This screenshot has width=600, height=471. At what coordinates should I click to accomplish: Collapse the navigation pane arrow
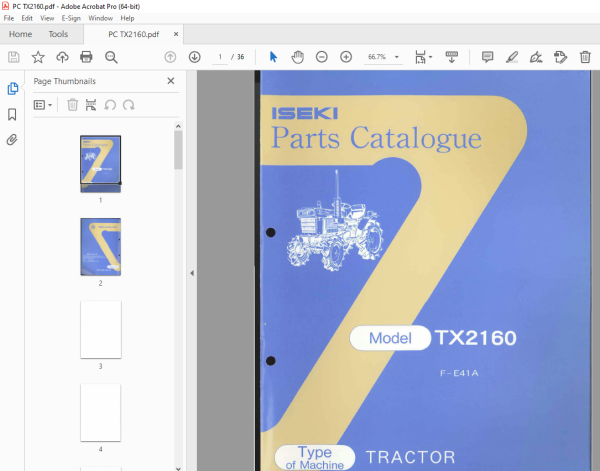coord(192,273)
